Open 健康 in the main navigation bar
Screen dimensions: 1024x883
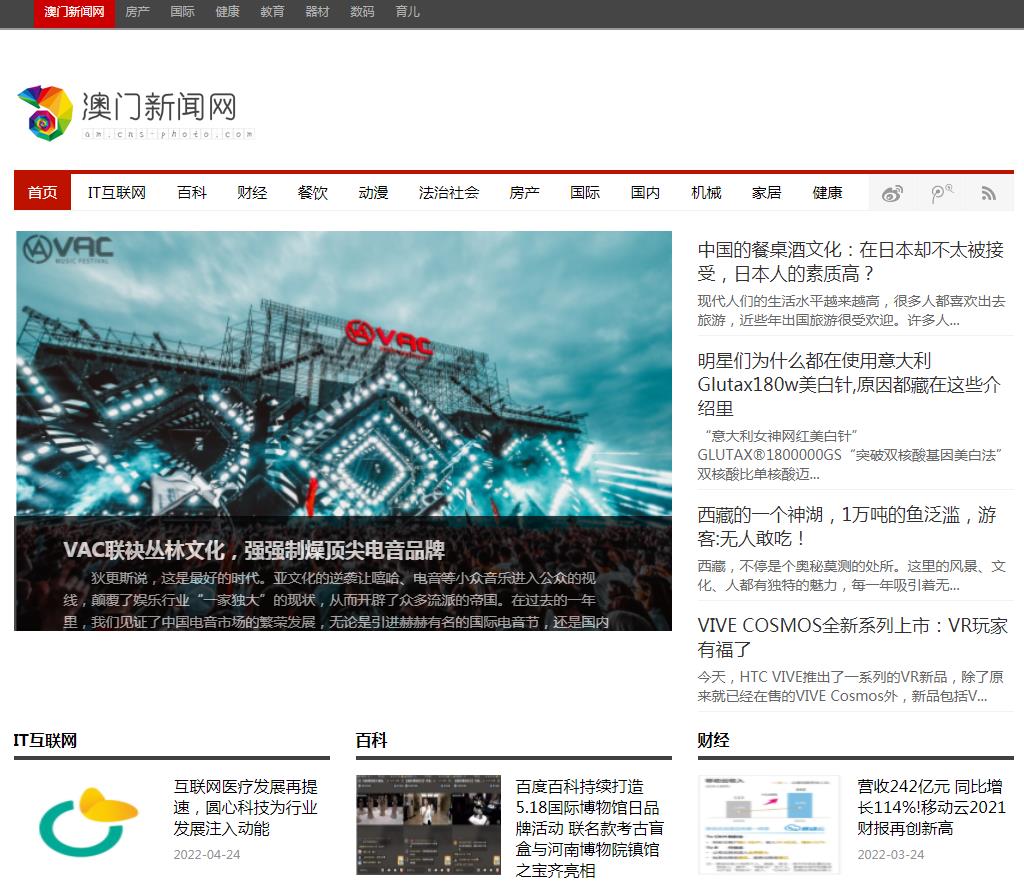pos(827,193)
